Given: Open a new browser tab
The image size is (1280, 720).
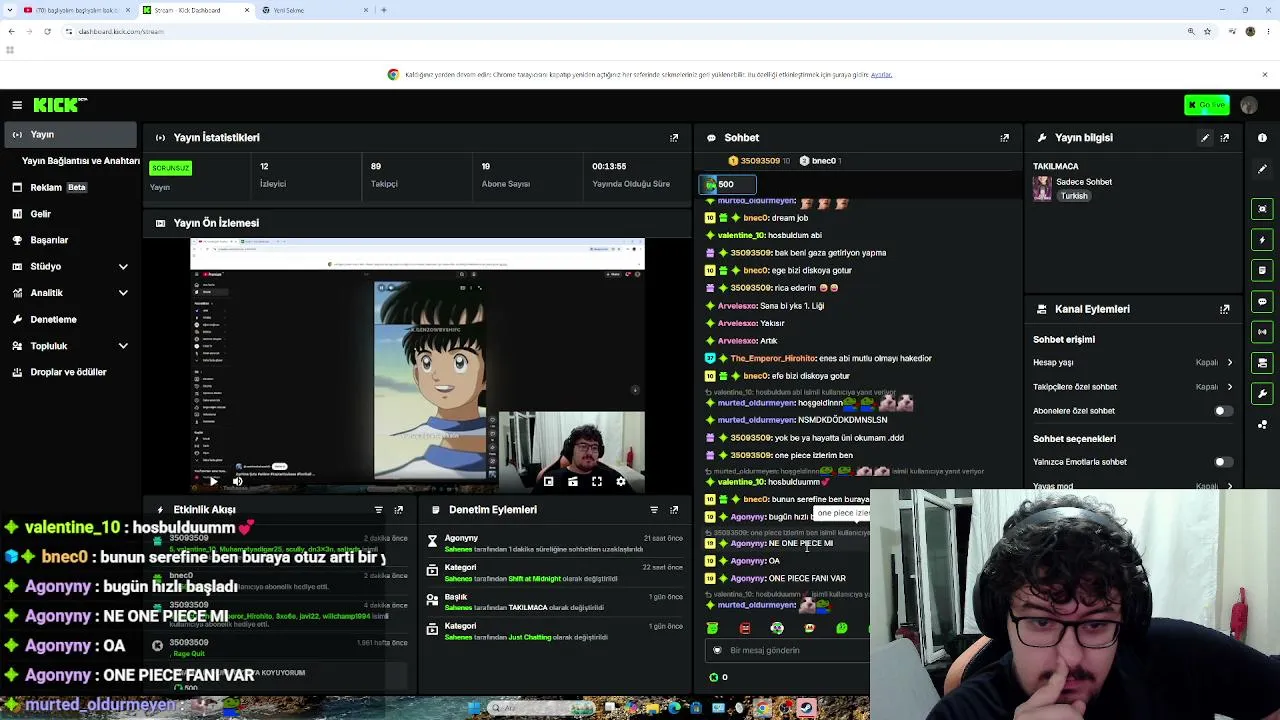Looking at the screenshot, I should click(384, 10).
